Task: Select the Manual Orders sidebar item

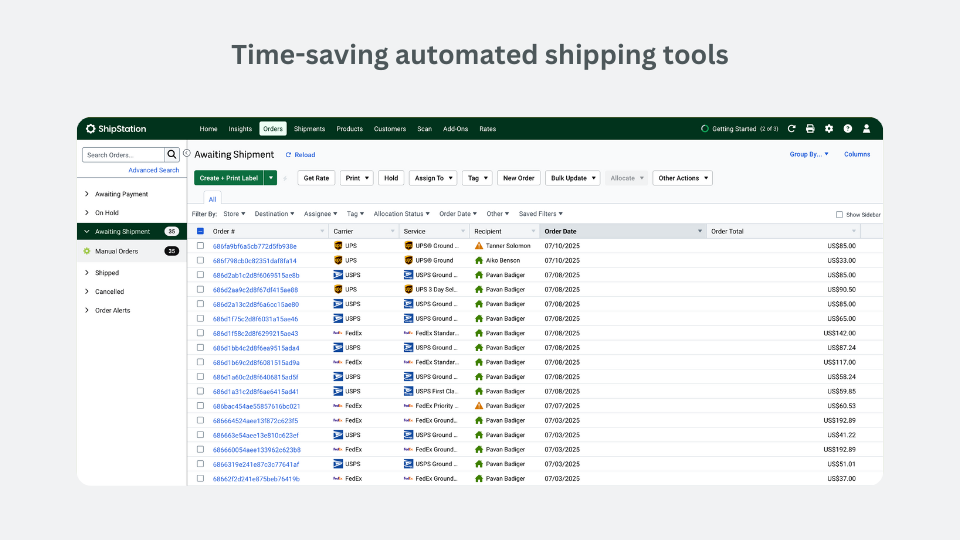Action: tap(132, 251)
